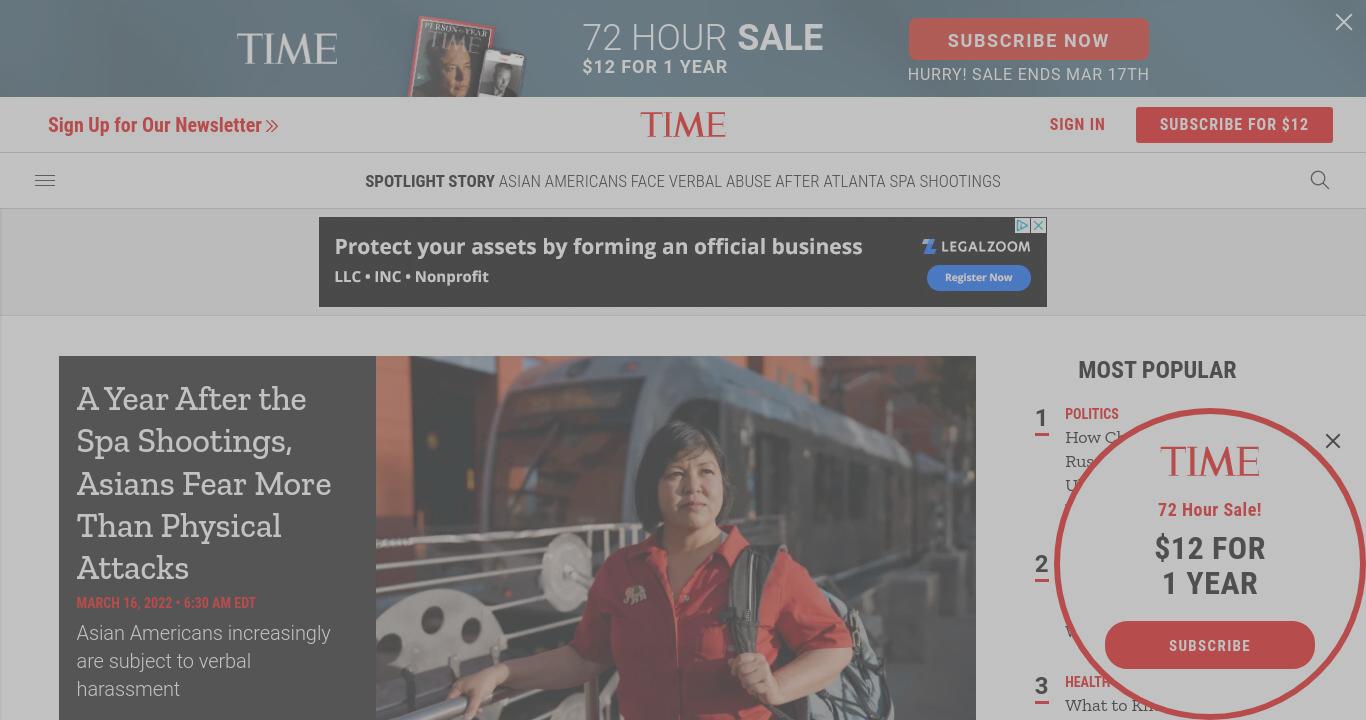Click the AdChoices triangle icon
The image size is (1366, 720).
point(1023,226)
